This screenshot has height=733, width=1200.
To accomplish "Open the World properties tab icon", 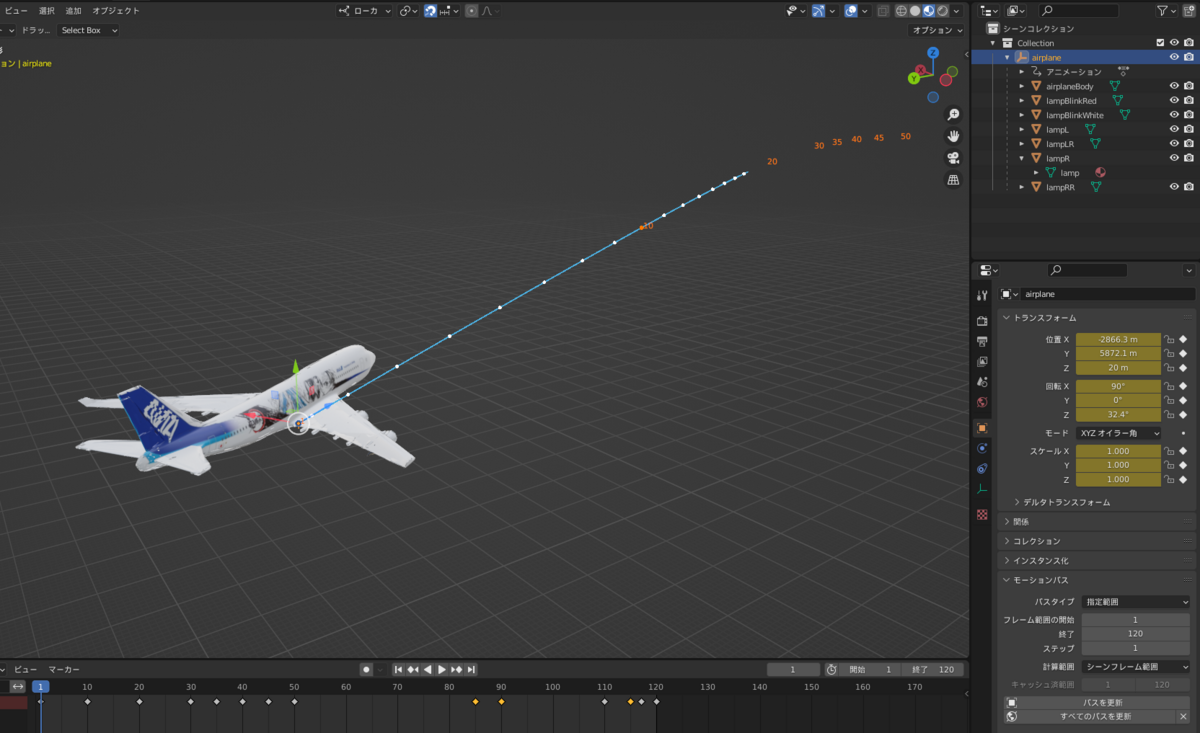I will point(982,403).
